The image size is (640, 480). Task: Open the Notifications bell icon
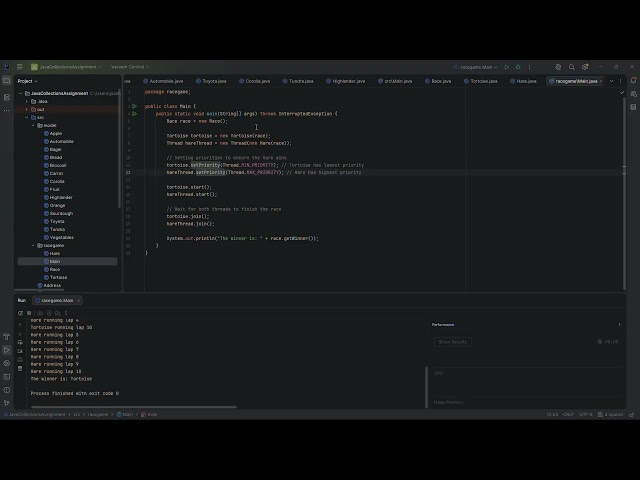pyautogui.click(x=633, y=81)
